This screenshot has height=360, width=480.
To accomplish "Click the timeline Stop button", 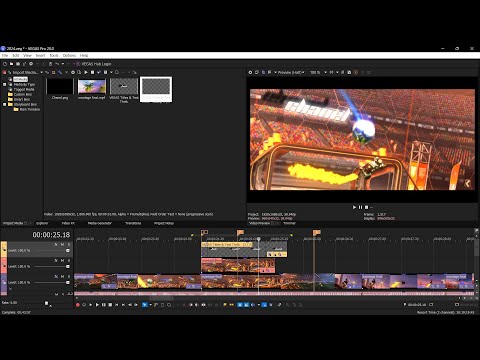I will (x=110, y=305).
